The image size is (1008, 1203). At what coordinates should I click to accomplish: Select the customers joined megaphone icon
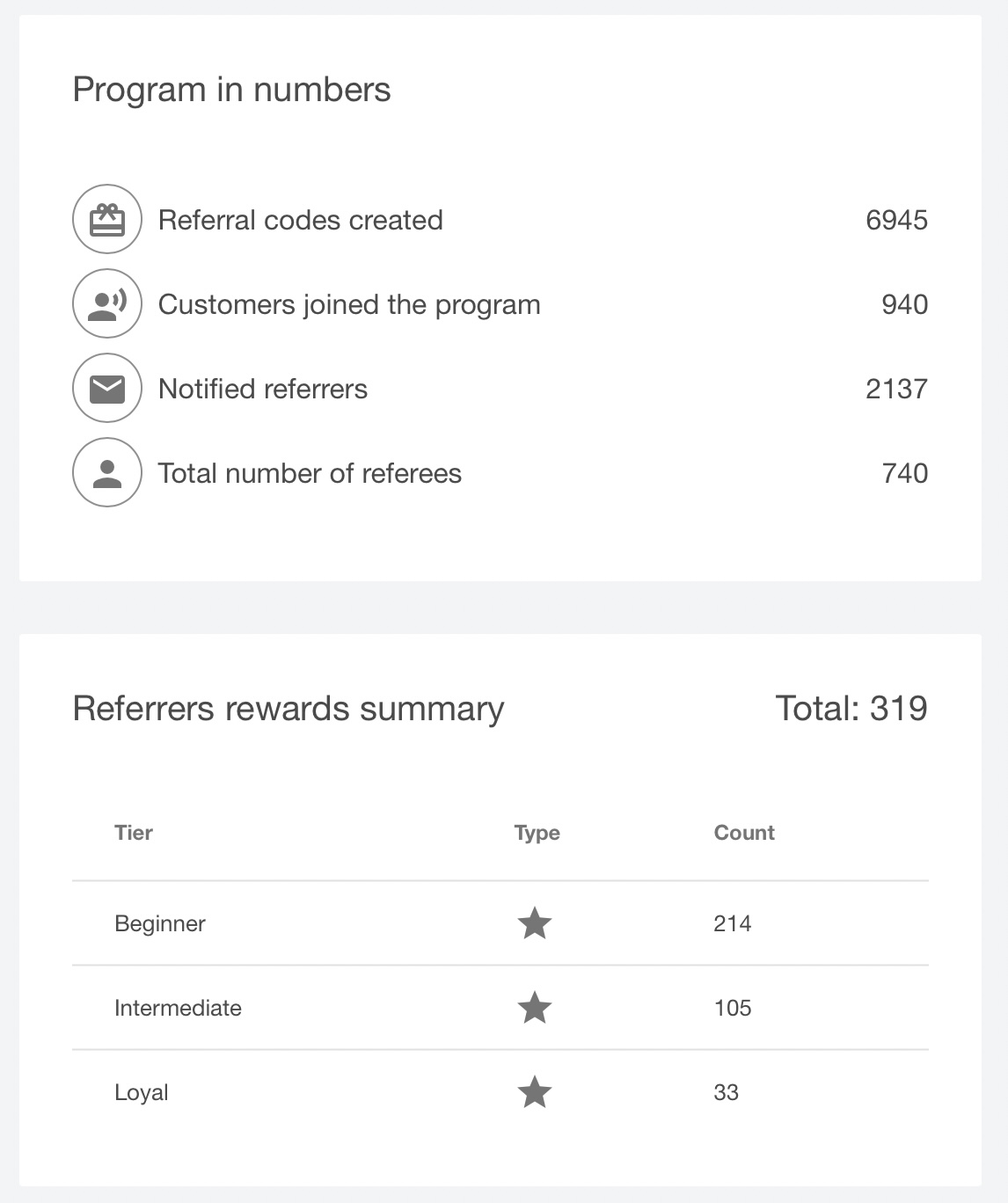click(106, 303)
